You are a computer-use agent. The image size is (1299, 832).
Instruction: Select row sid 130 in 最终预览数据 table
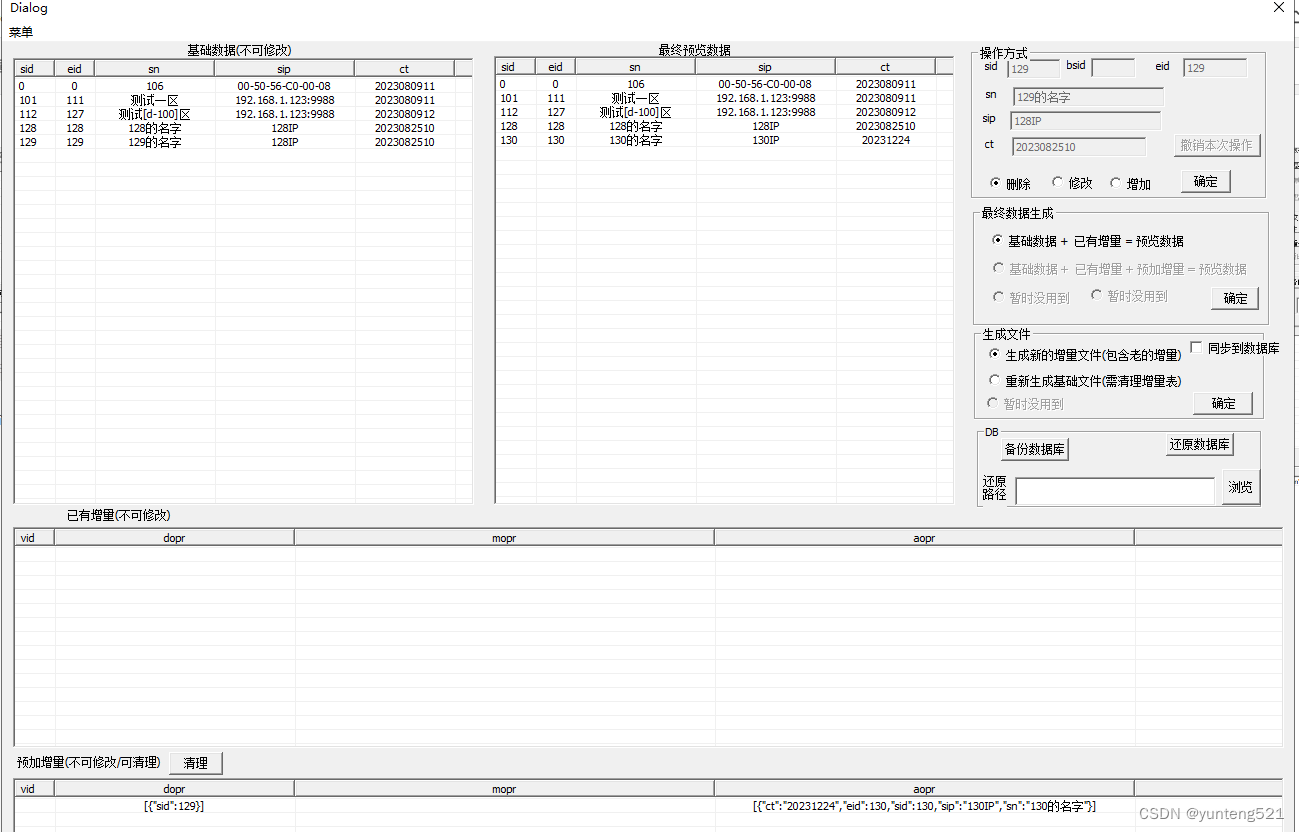point(724,140)
